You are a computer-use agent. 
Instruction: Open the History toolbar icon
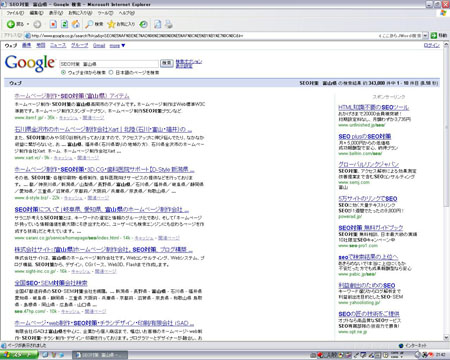[144, 24]
